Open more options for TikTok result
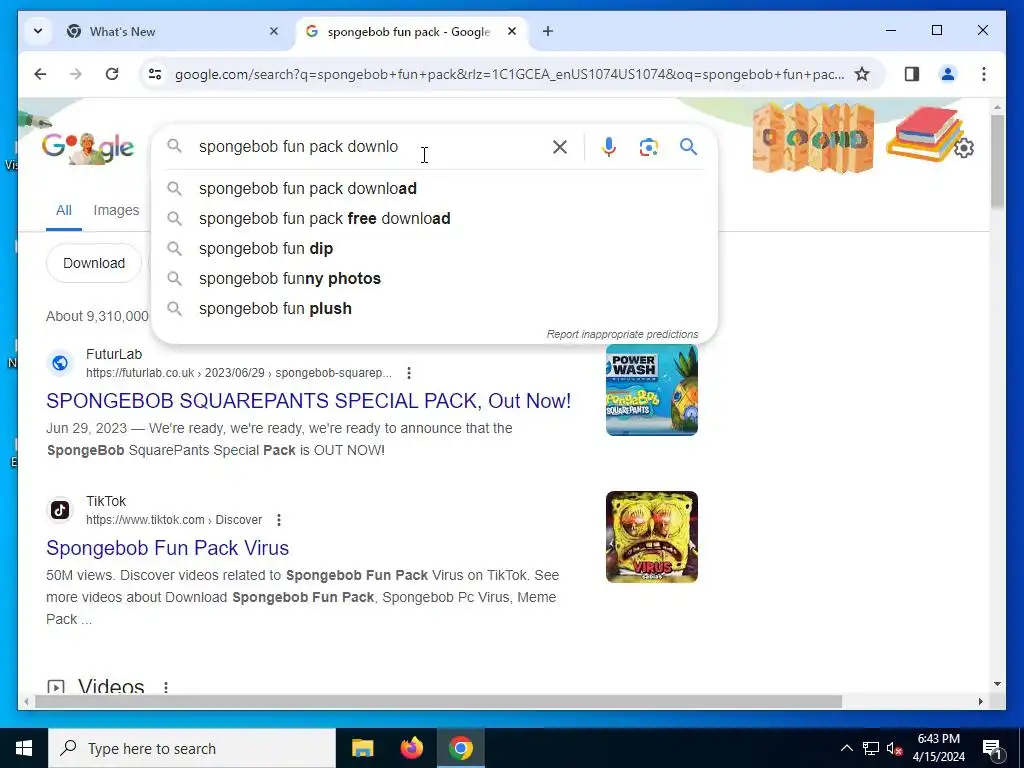 279,520
